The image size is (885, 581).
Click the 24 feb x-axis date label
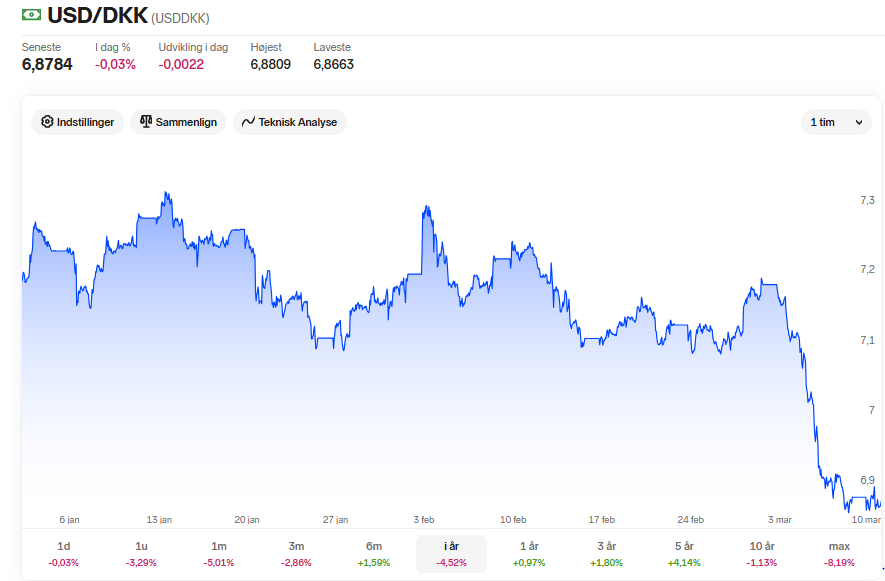[x=691, y=519]
